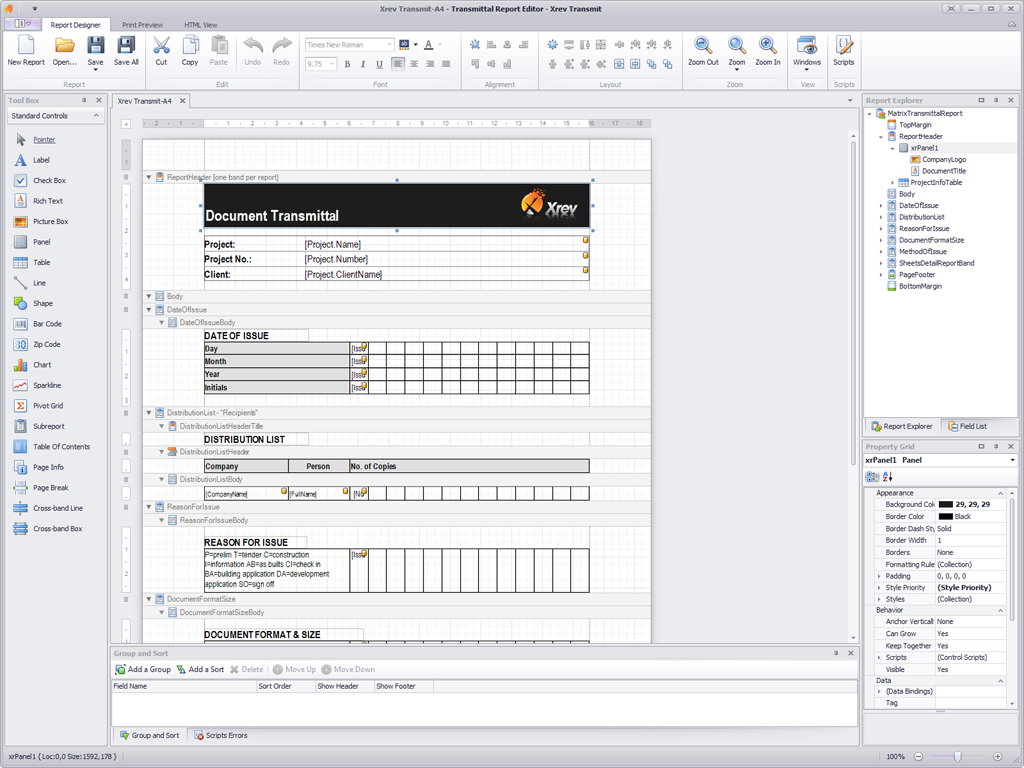This screenshot has width=1024, height=768.
Task: Zoom out of the report
Action: coord(703,51)
